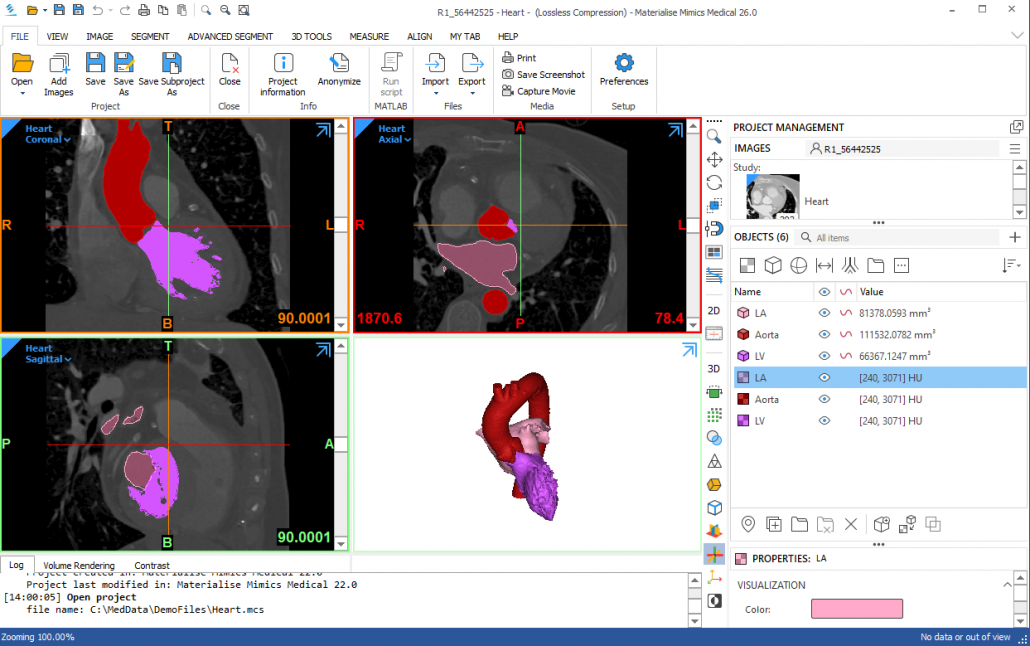
Task: Click the contrast half-circle icon in toolbar
Action: 714,601
